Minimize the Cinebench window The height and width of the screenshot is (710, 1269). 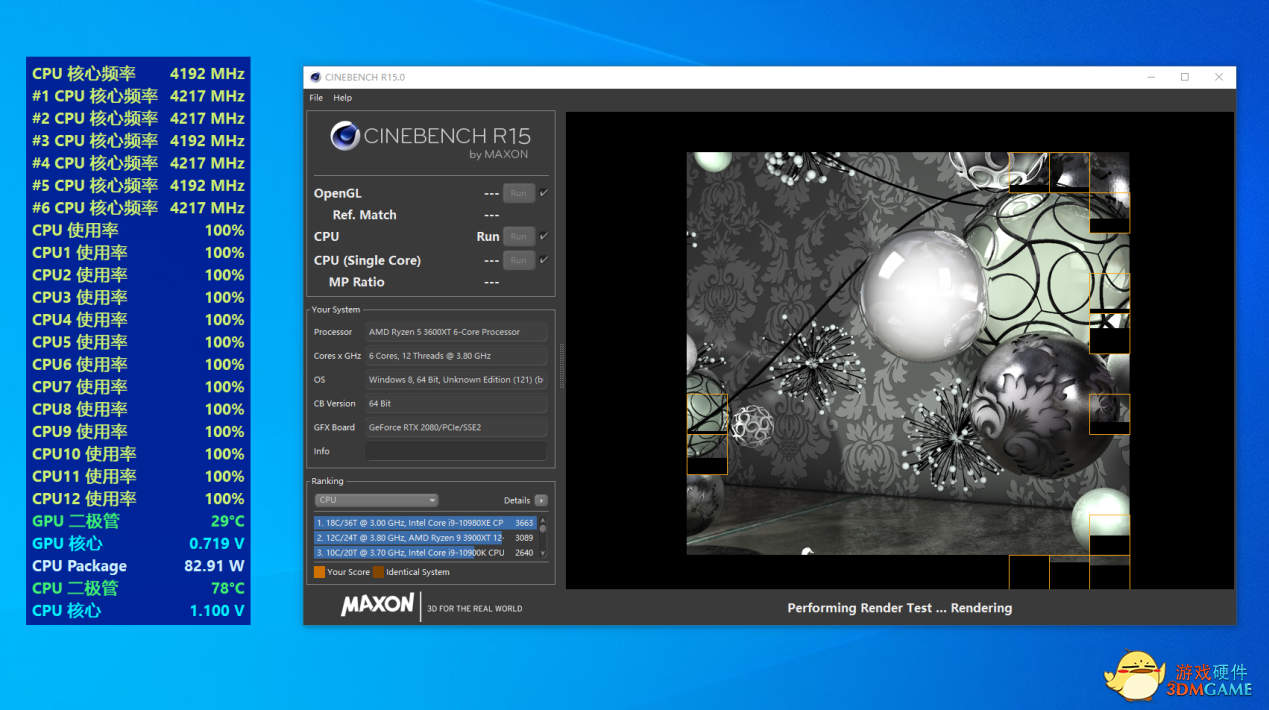pos(1151,77)
